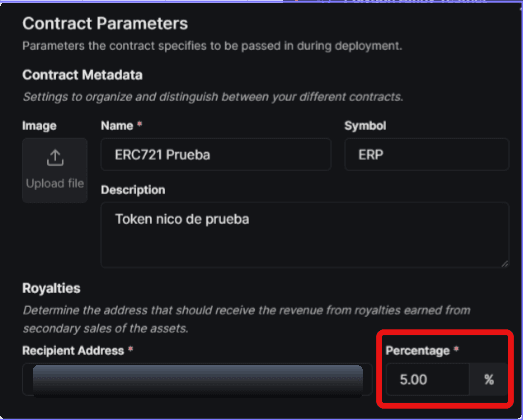The height and width of the screenshot is (420, 523).
Task: Click the royalty Percentage field showing 5.00
Action: point(428,380)
